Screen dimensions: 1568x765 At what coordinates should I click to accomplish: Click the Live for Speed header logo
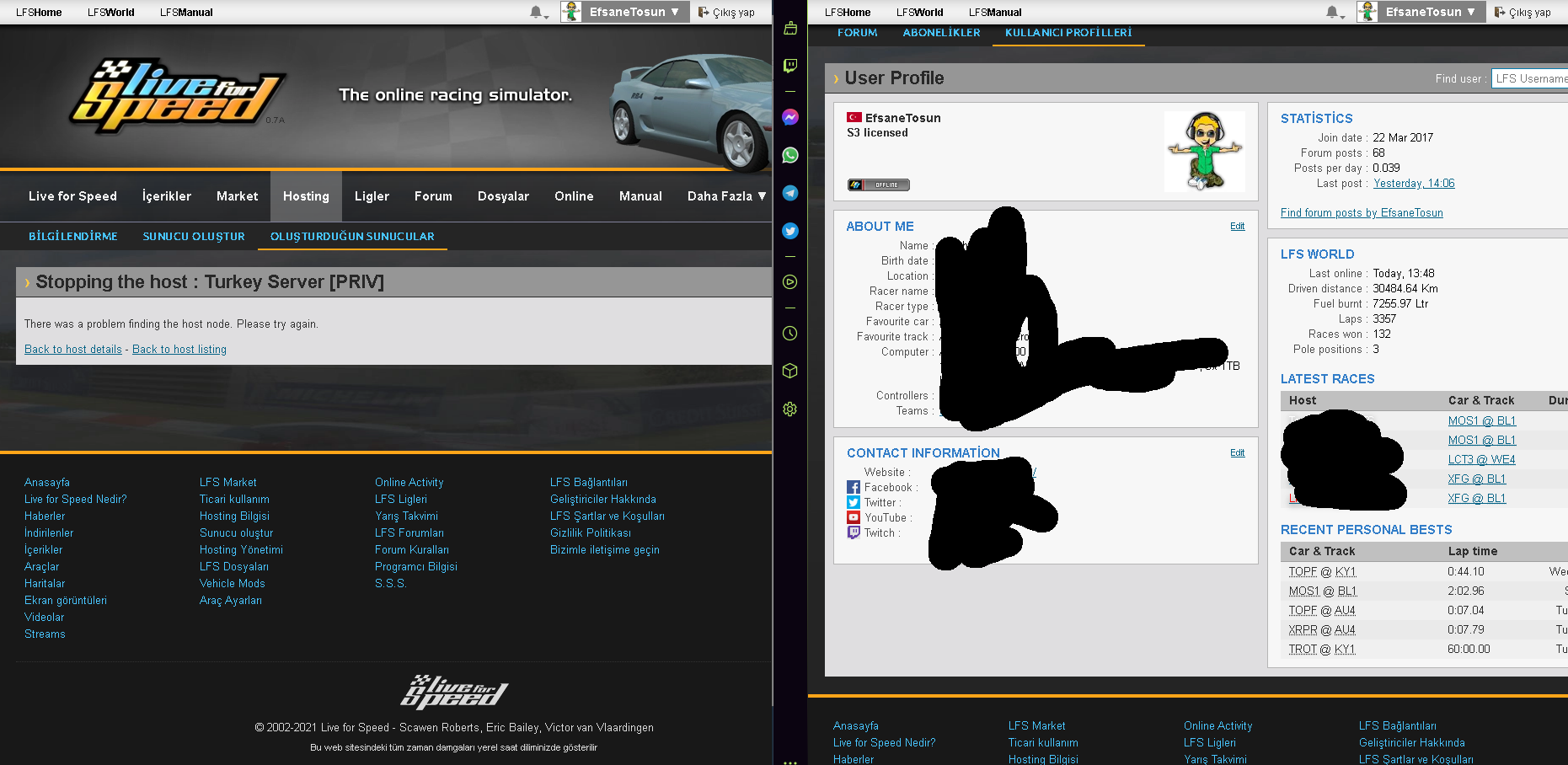179,96
